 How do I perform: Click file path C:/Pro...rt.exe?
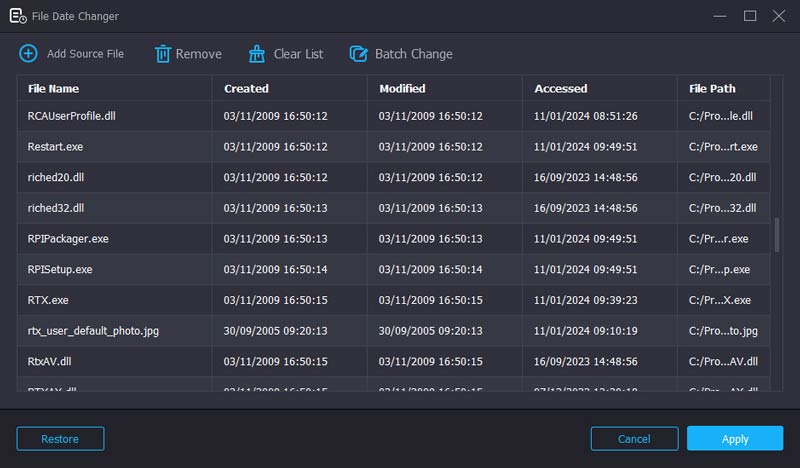click(x=723, y=147)
